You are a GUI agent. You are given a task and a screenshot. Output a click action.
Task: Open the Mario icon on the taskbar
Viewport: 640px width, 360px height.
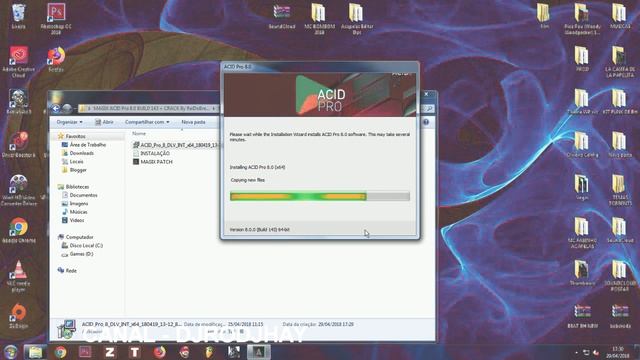pos(184,352)
